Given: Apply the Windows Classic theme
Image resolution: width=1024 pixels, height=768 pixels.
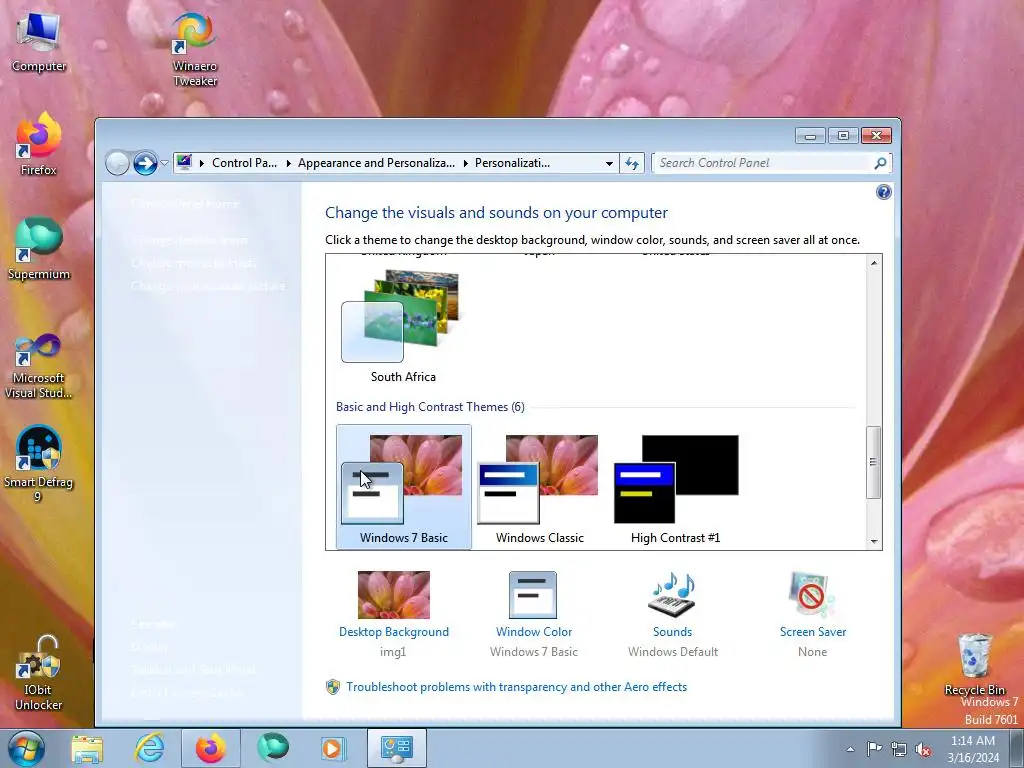Looking at the screenshot, I should [x=539, y=487].
